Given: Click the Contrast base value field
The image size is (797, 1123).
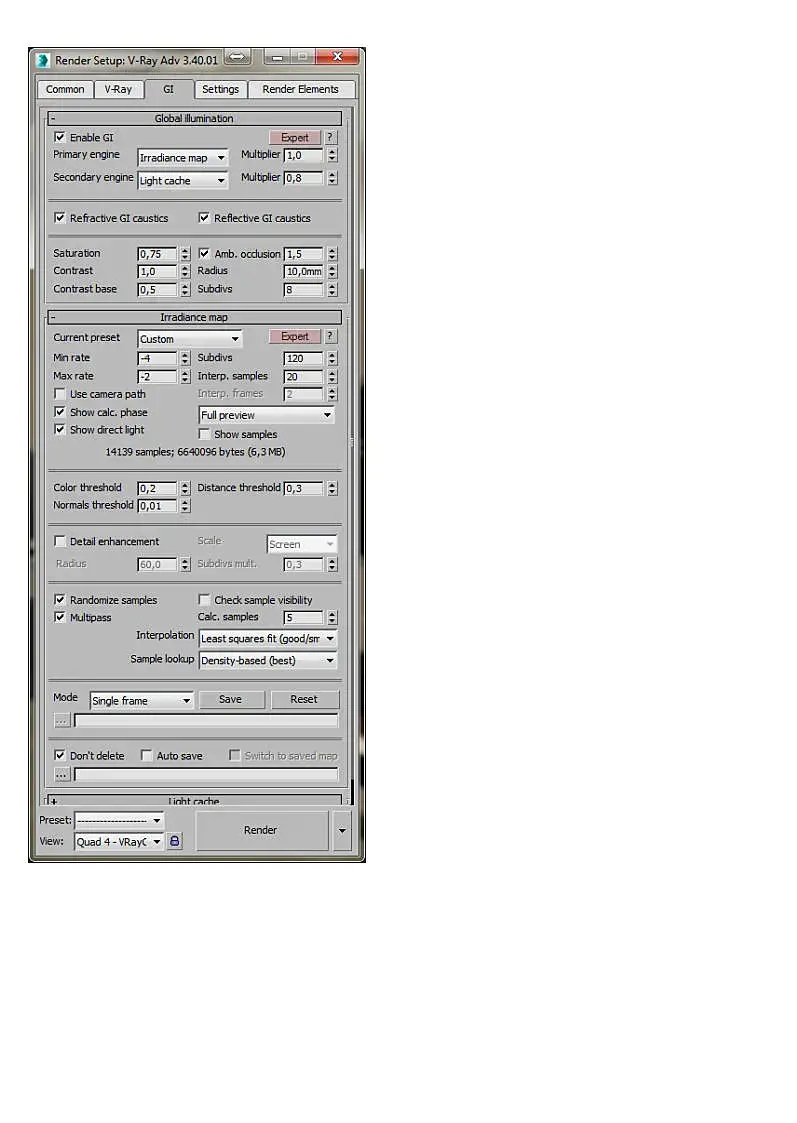Looking at the screenshot, I should (157, 289).
